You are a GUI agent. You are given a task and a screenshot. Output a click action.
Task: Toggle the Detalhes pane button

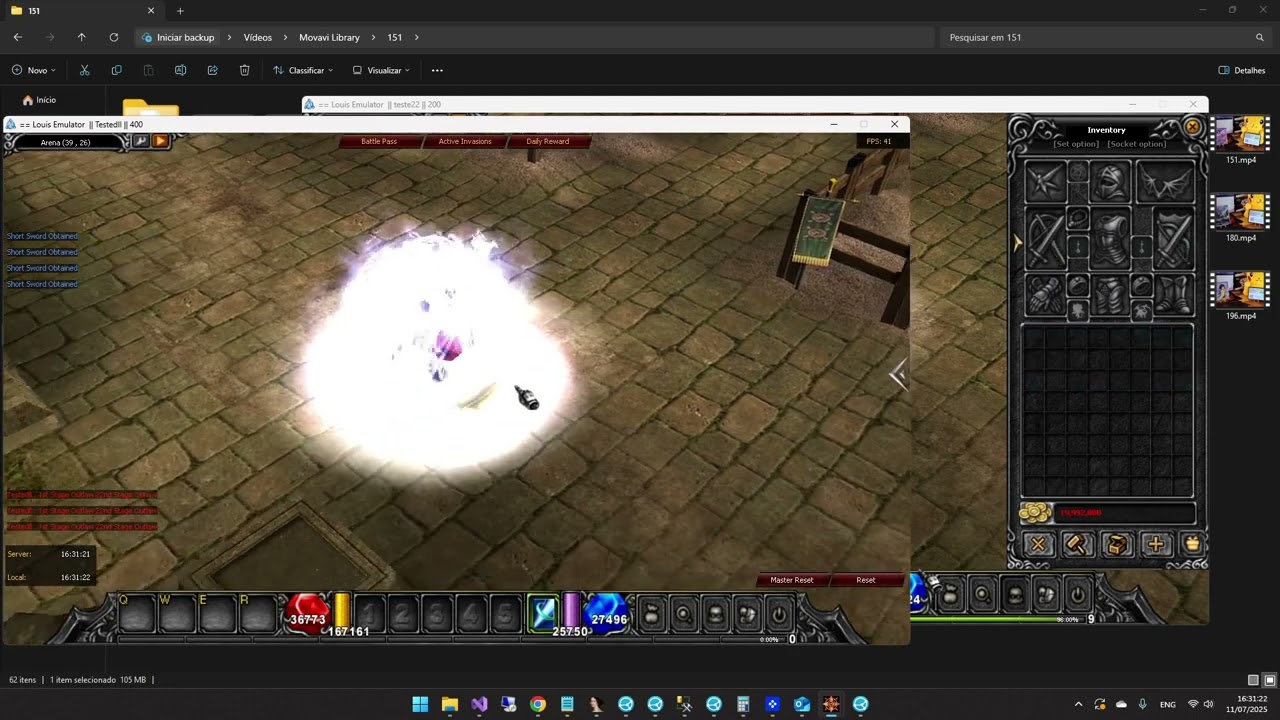1241,70
